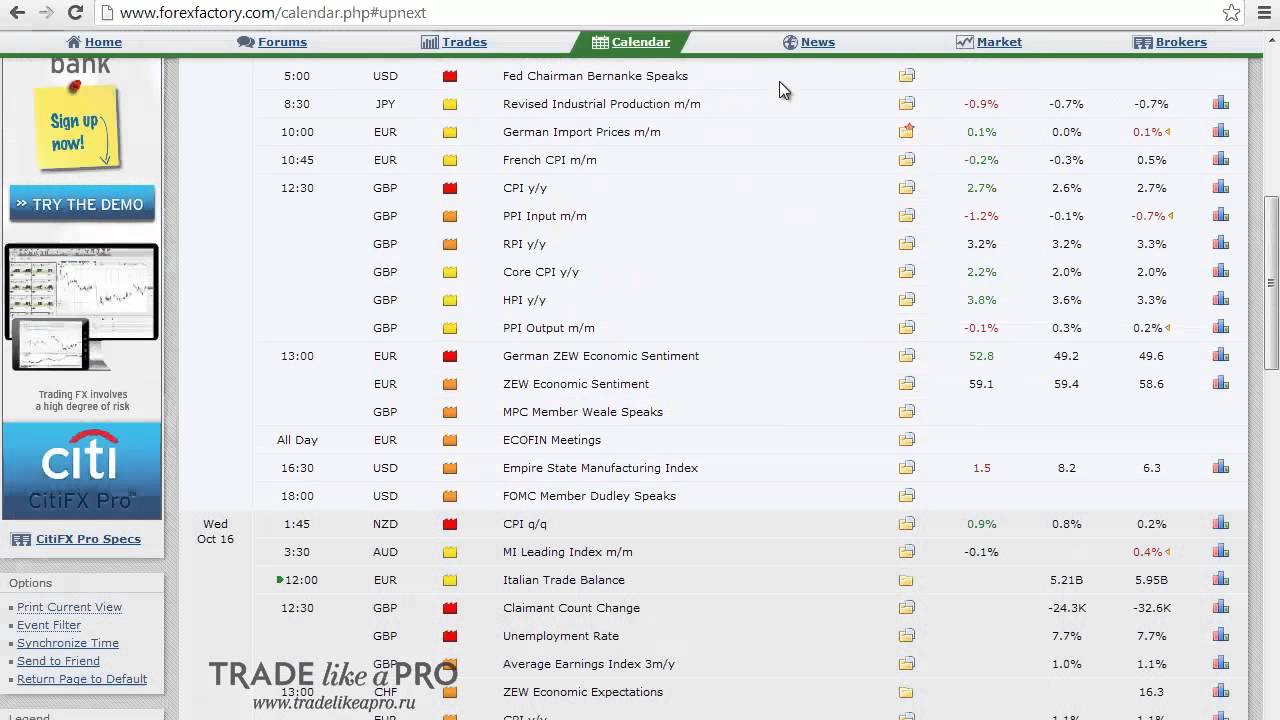
Task: Show chart for Core CPI y/y
Action: click(x=1221, y=271)
